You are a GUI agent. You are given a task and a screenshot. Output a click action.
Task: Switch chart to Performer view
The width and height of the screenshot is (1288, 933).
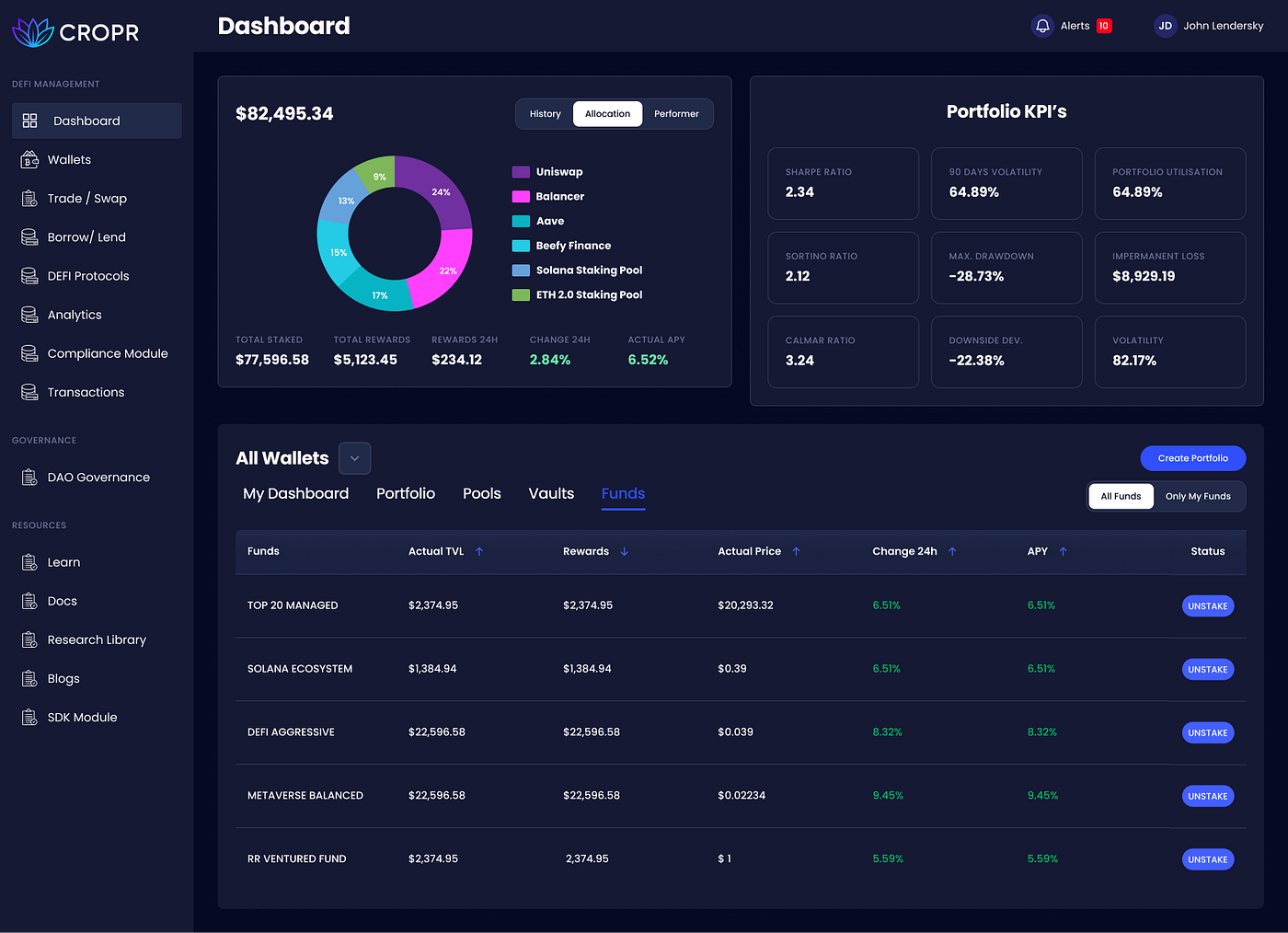pyautogui.click(x=677, y=114)
